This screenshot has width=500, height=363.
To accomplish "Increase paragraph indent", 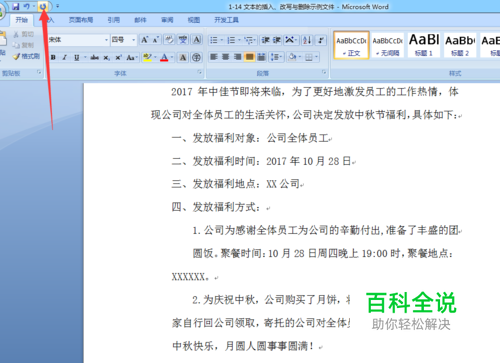I will [277, 40].
